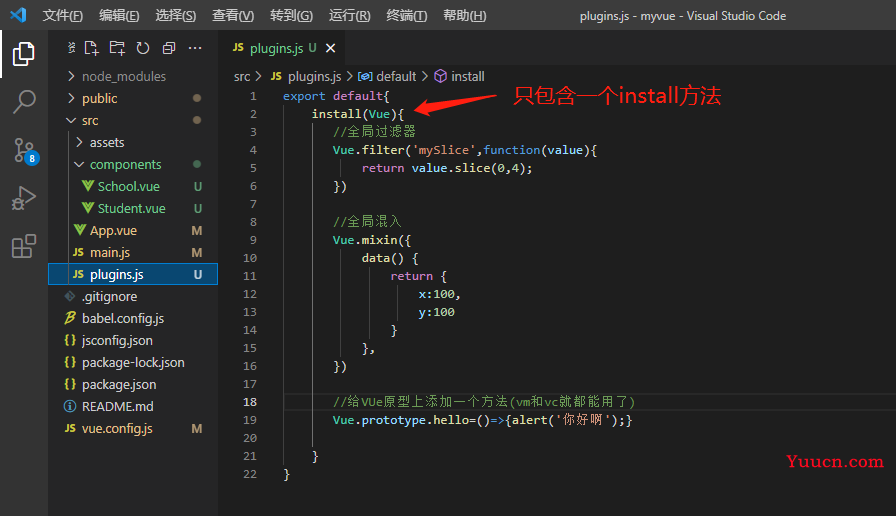896x516 pixels.
Task: Click the cube icon before install breadcrumb
Action: [x=441, y=76]
